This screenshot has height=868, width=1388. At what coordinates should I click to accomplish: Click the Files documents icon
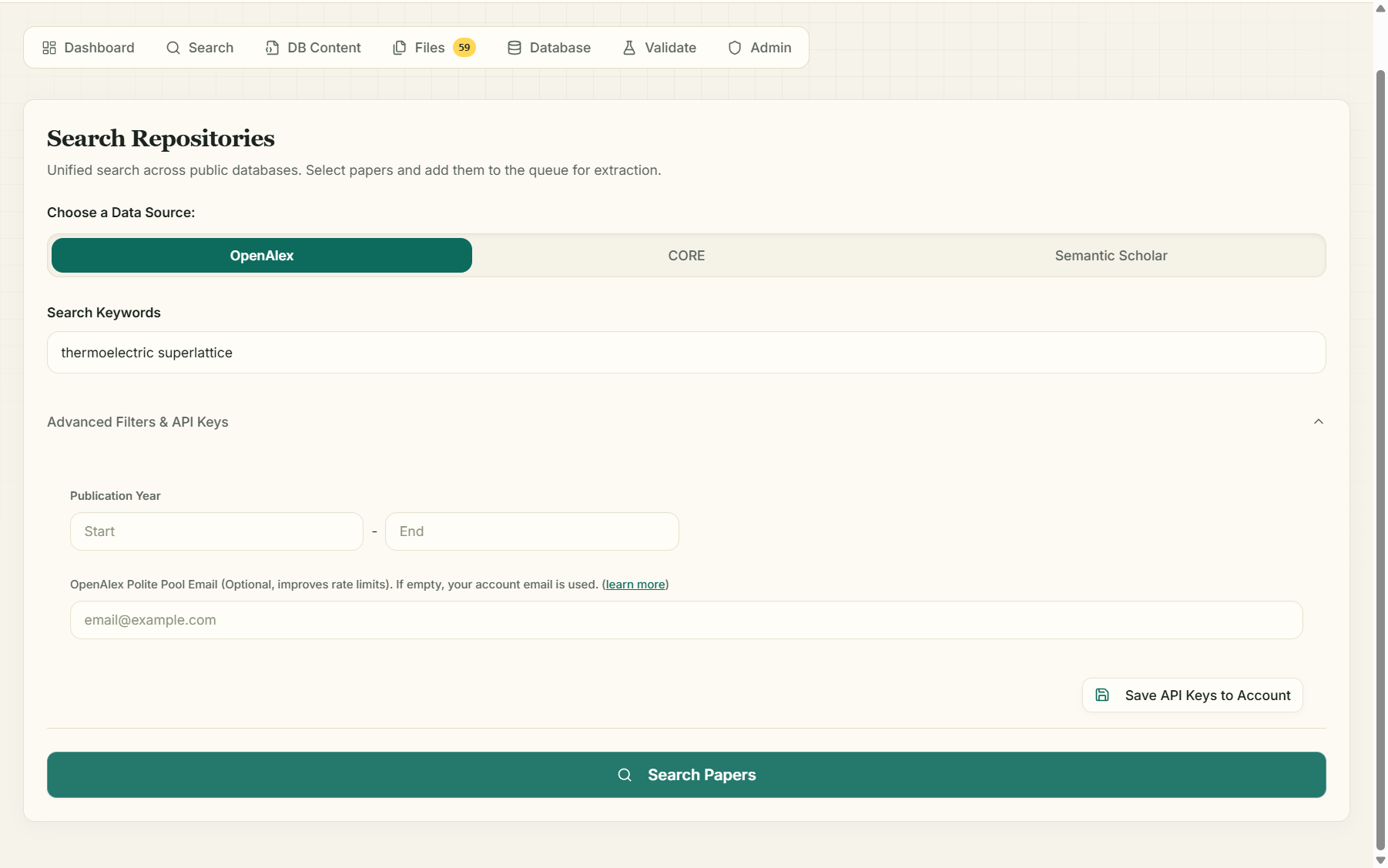[x=399, y=48]
